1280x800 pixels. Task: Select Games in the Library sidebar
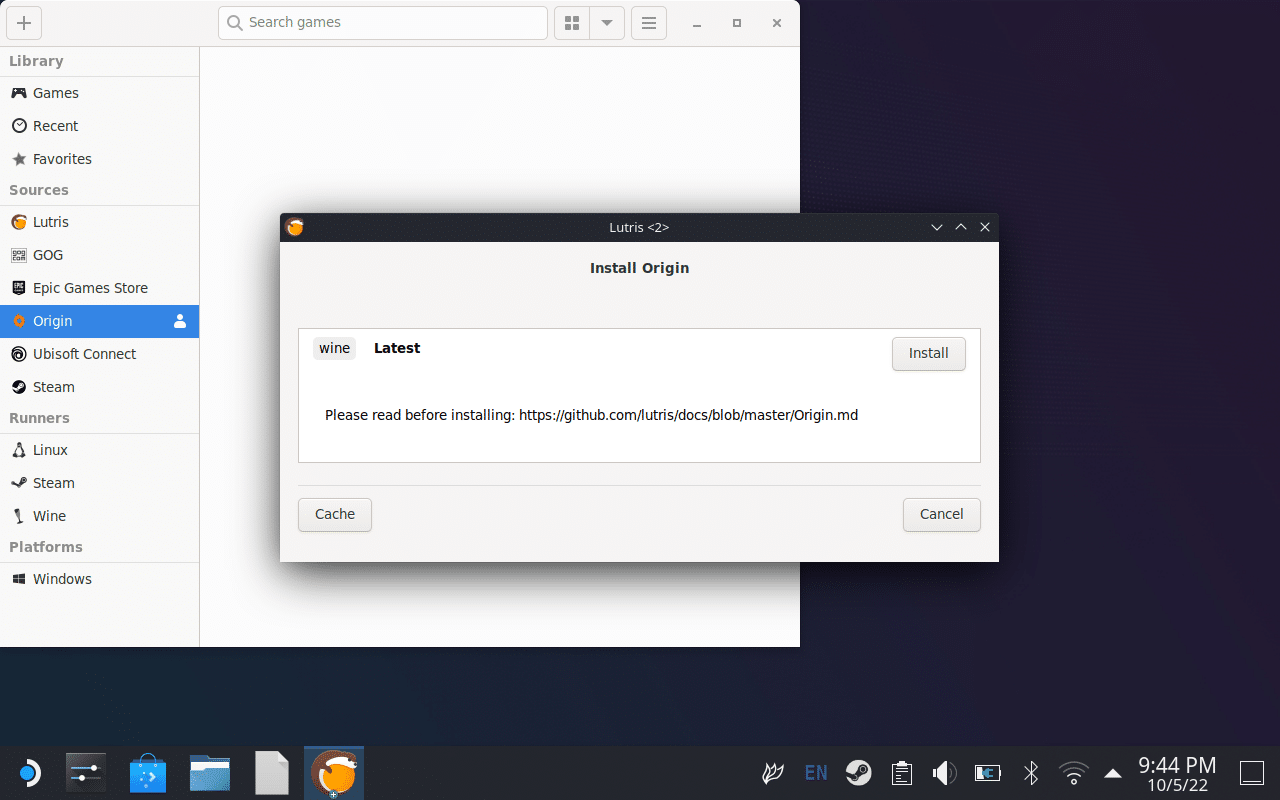tap(99, 93)
